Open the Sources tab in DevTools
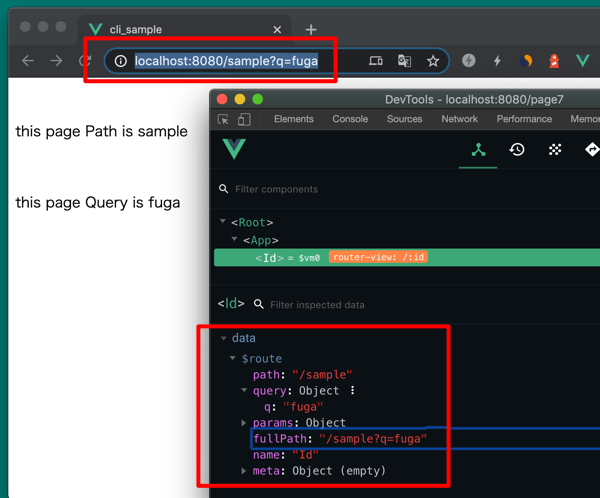 click(x=404, y=119)
